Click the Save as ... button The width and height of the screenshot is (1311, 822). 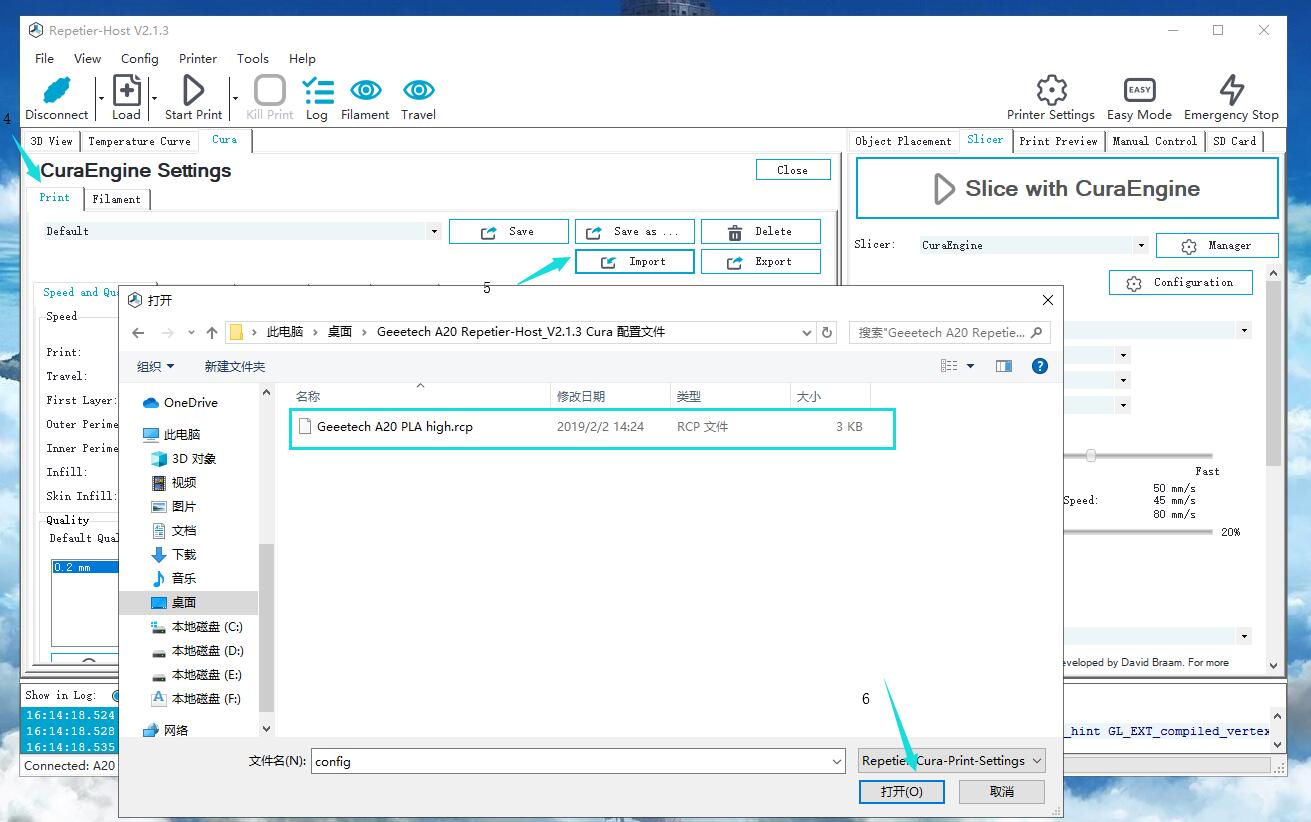pyautogui.click(x=635, y=232)
